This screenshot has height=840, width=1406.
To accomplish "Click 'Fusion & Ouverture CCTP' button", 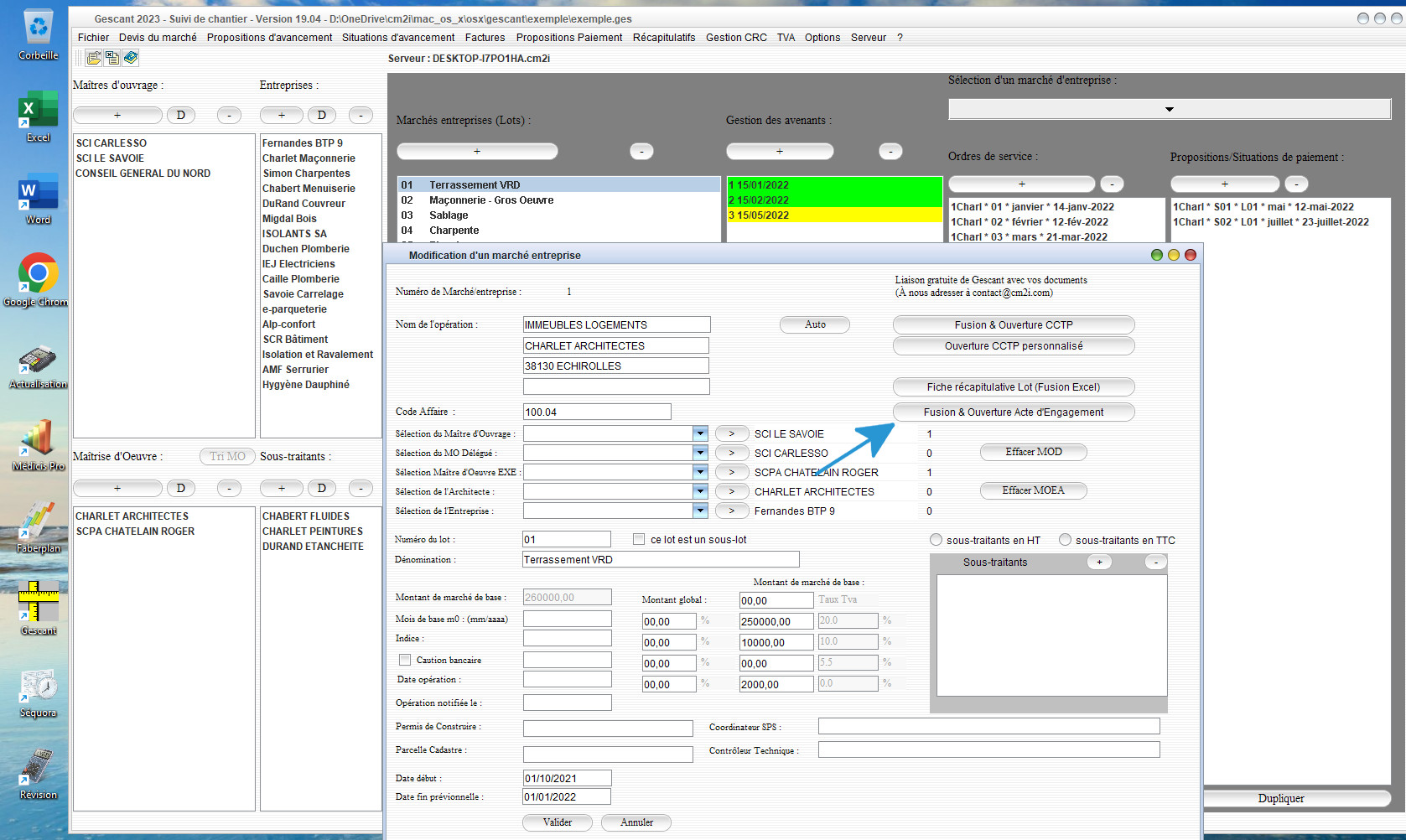I will [1014, 324].
